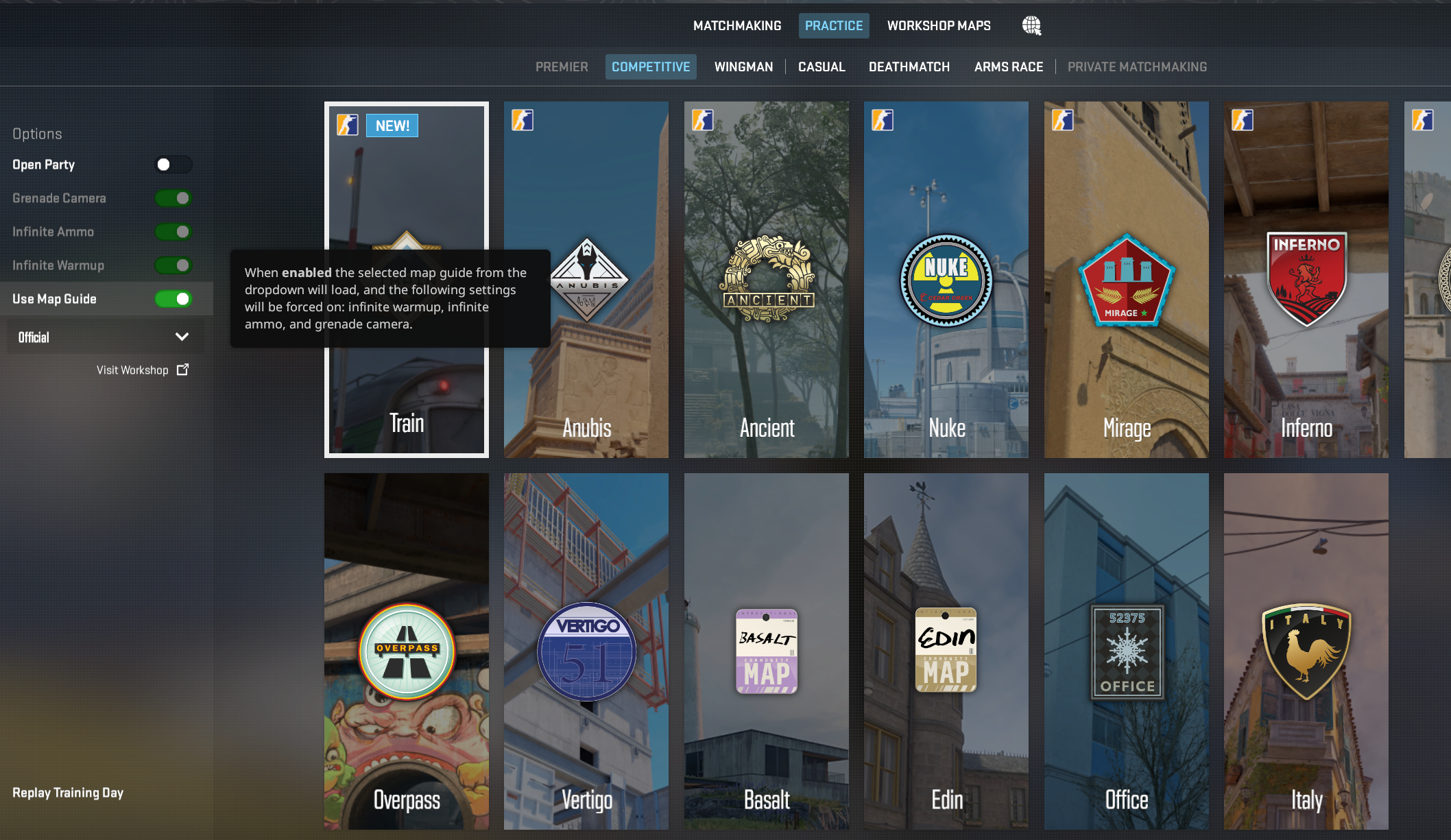Click the Ancient golden serpent emblem
The width and height of the screenshot is (1451, 840).
tap(767, 279)
